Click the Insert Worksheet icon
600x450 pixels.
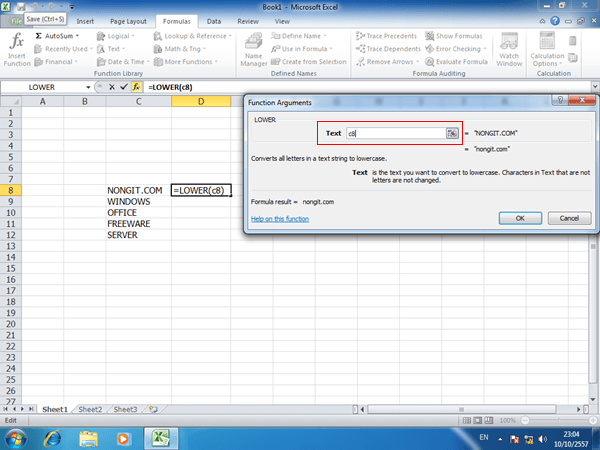153,409
